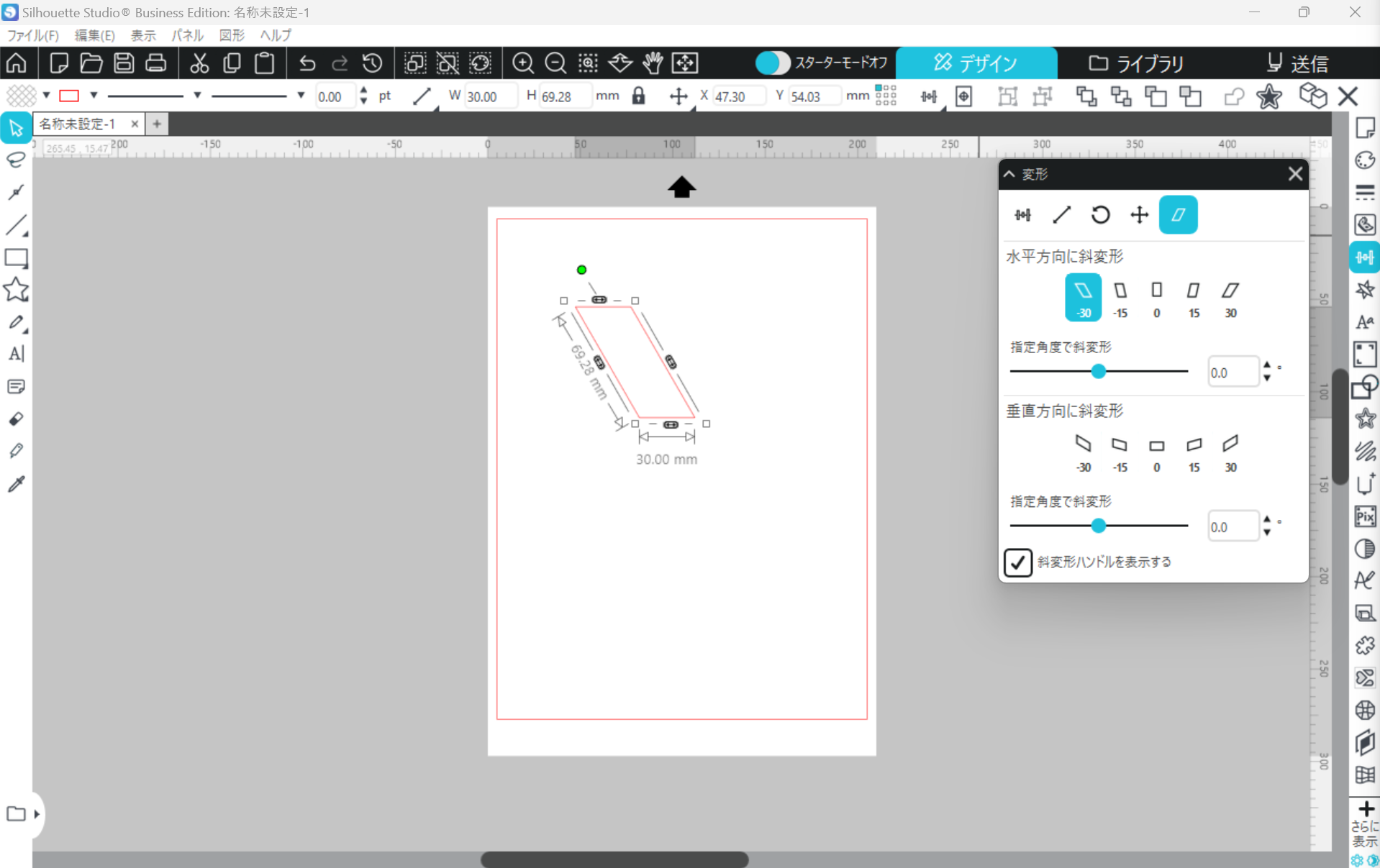Open the Text Style panel icon

(1365, 322)
